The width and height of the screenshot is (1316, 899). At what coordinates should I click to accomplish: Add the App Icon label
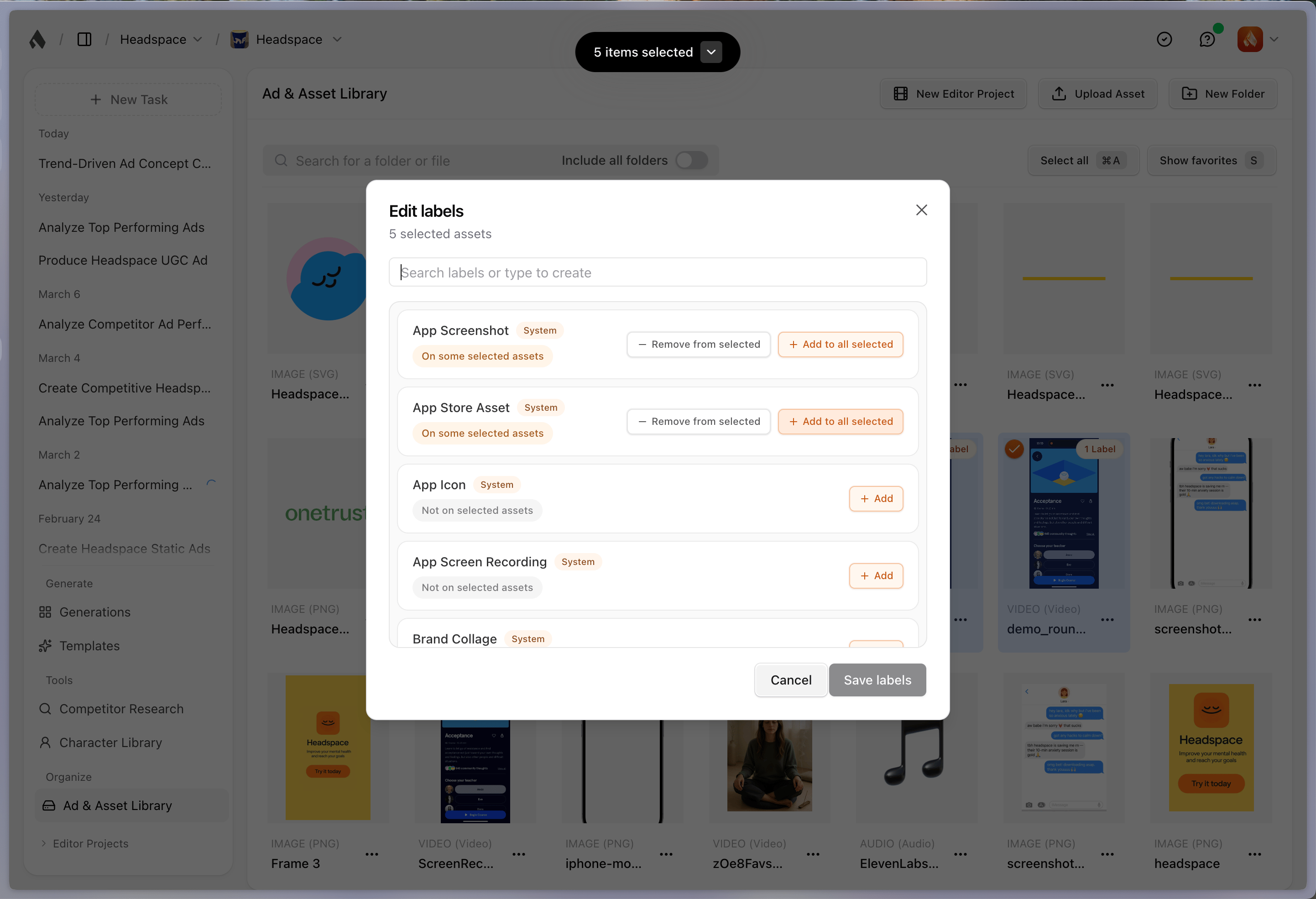(x=876, y=498)
